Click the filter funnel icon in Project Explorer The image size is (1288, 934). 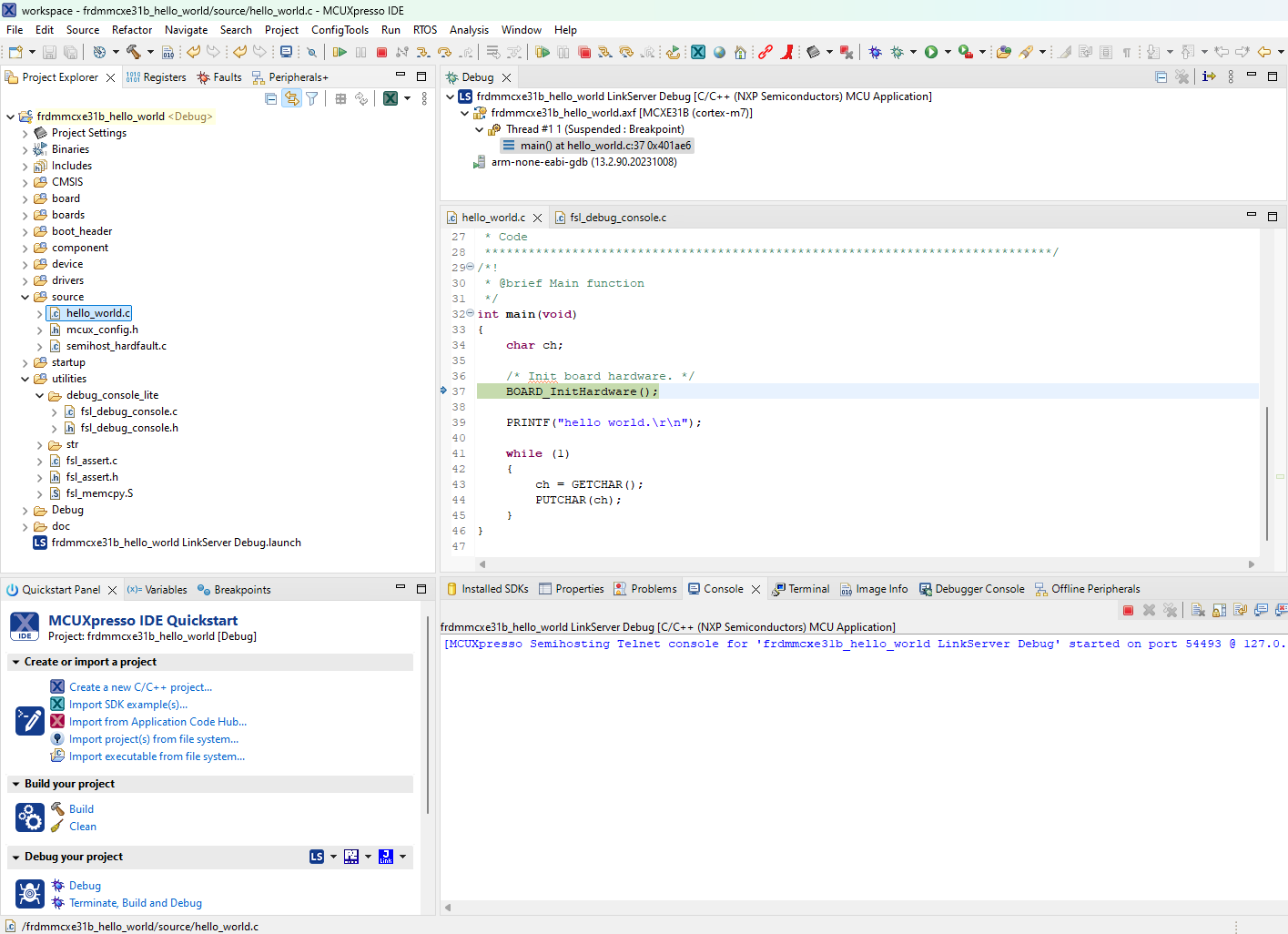coord(312,98)
